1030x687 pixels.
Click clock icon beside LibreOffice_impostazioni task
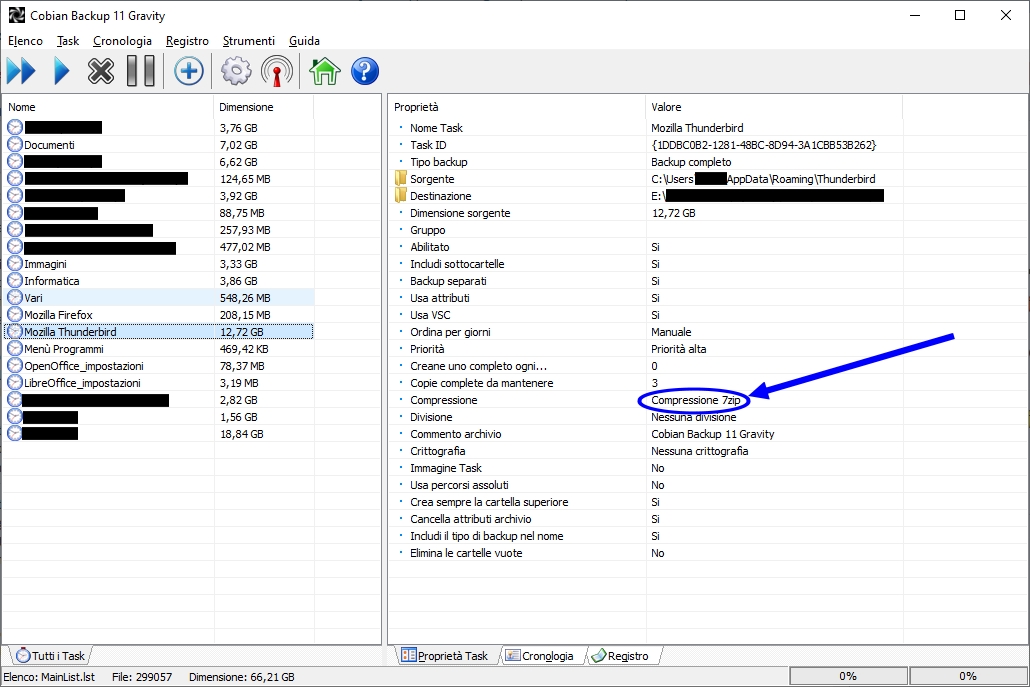14,383
